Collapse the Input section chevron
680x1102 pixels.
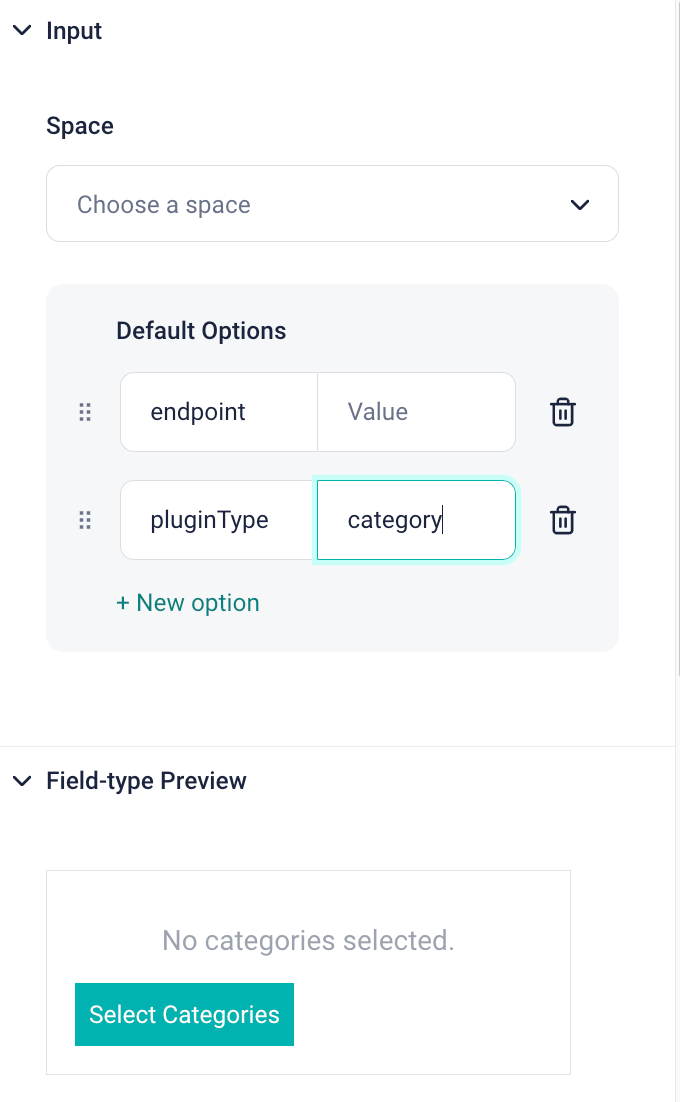[x=22, y=31]
